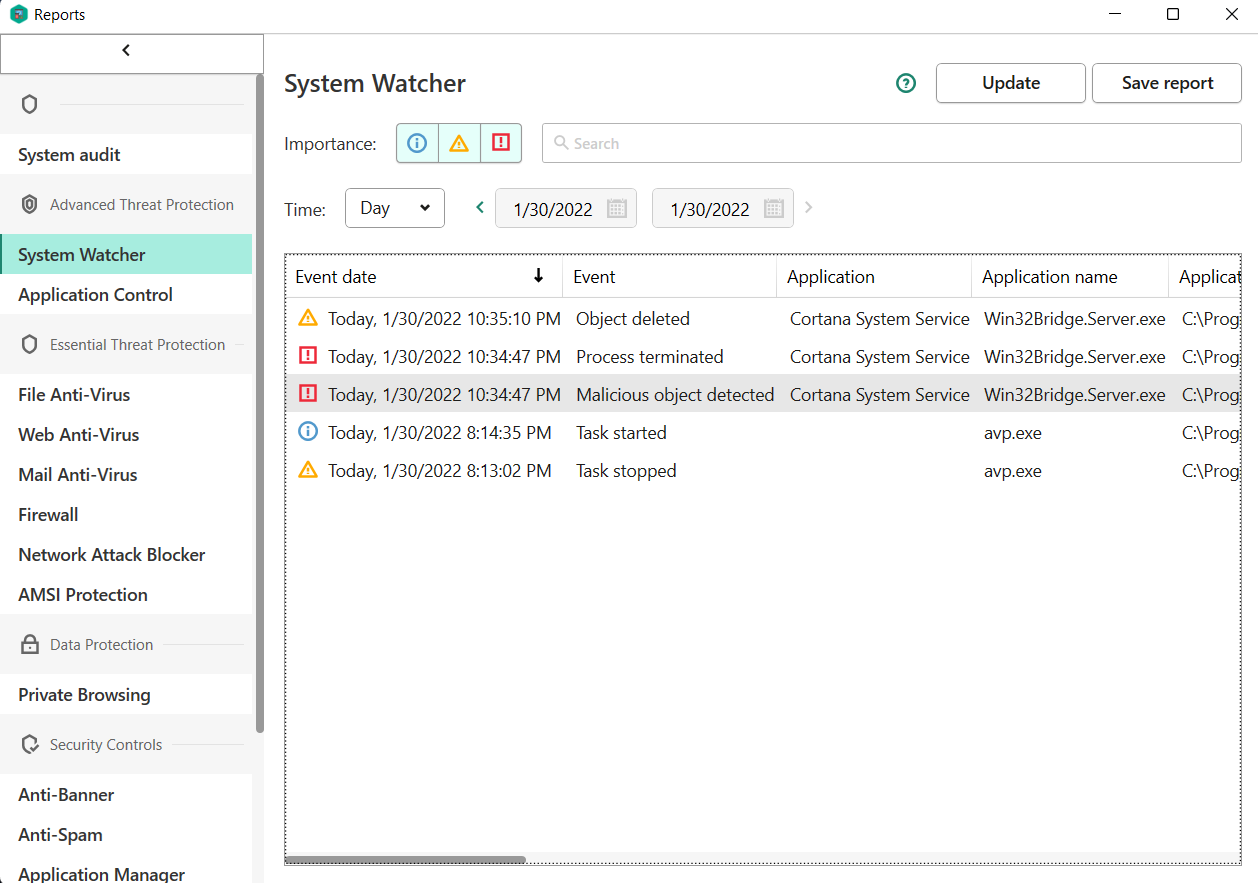
Task: Open the Application Control report
Action: pos(96,295)
